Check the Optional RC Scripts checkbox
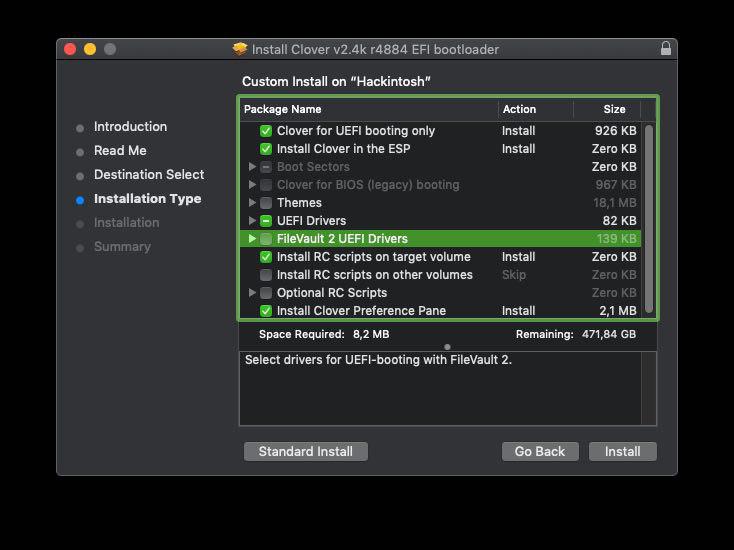734x550 pixels. [266, 293]
